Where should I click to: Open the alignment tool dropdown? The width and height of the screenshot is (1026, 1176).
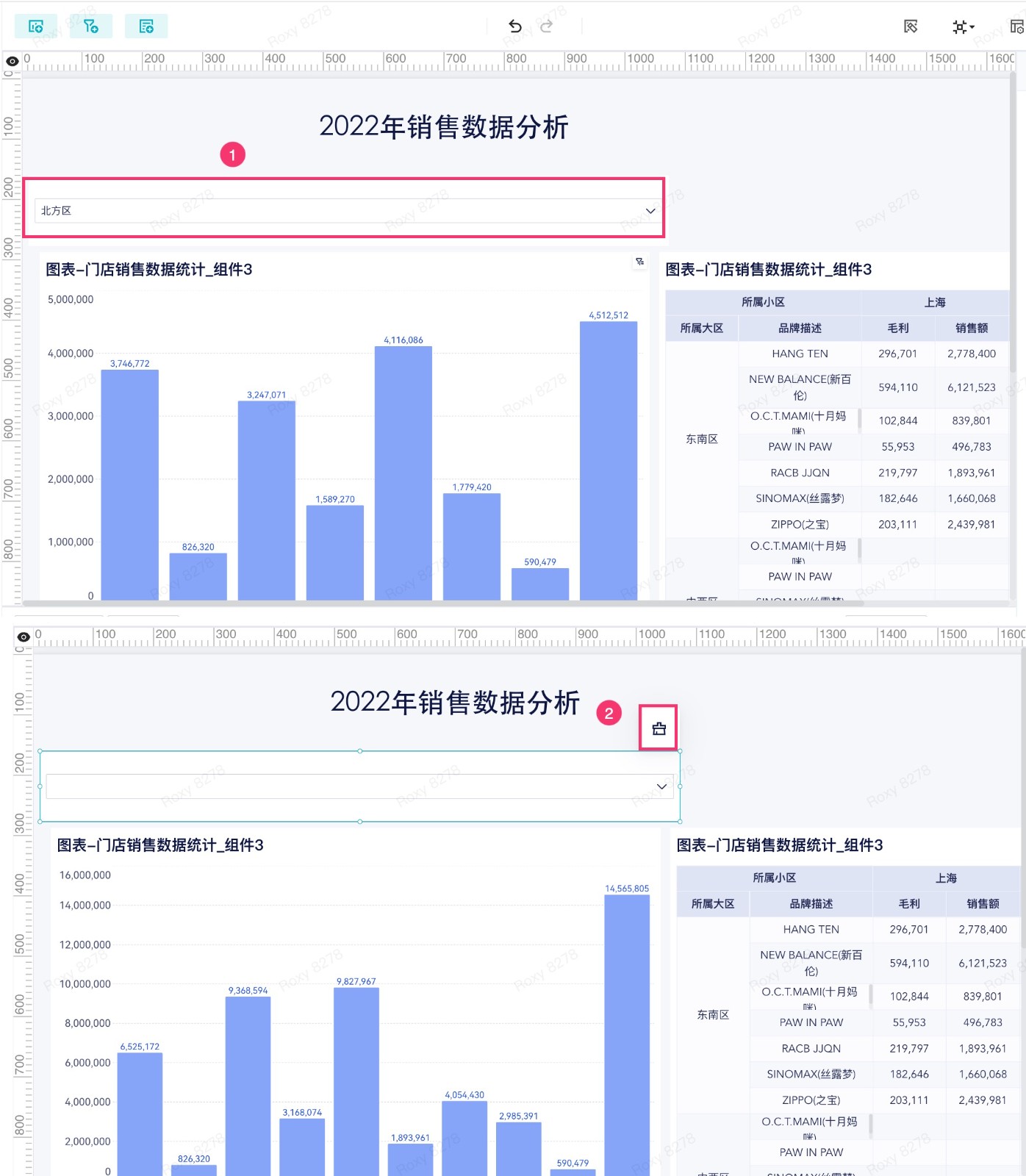(x=964, y=27)
